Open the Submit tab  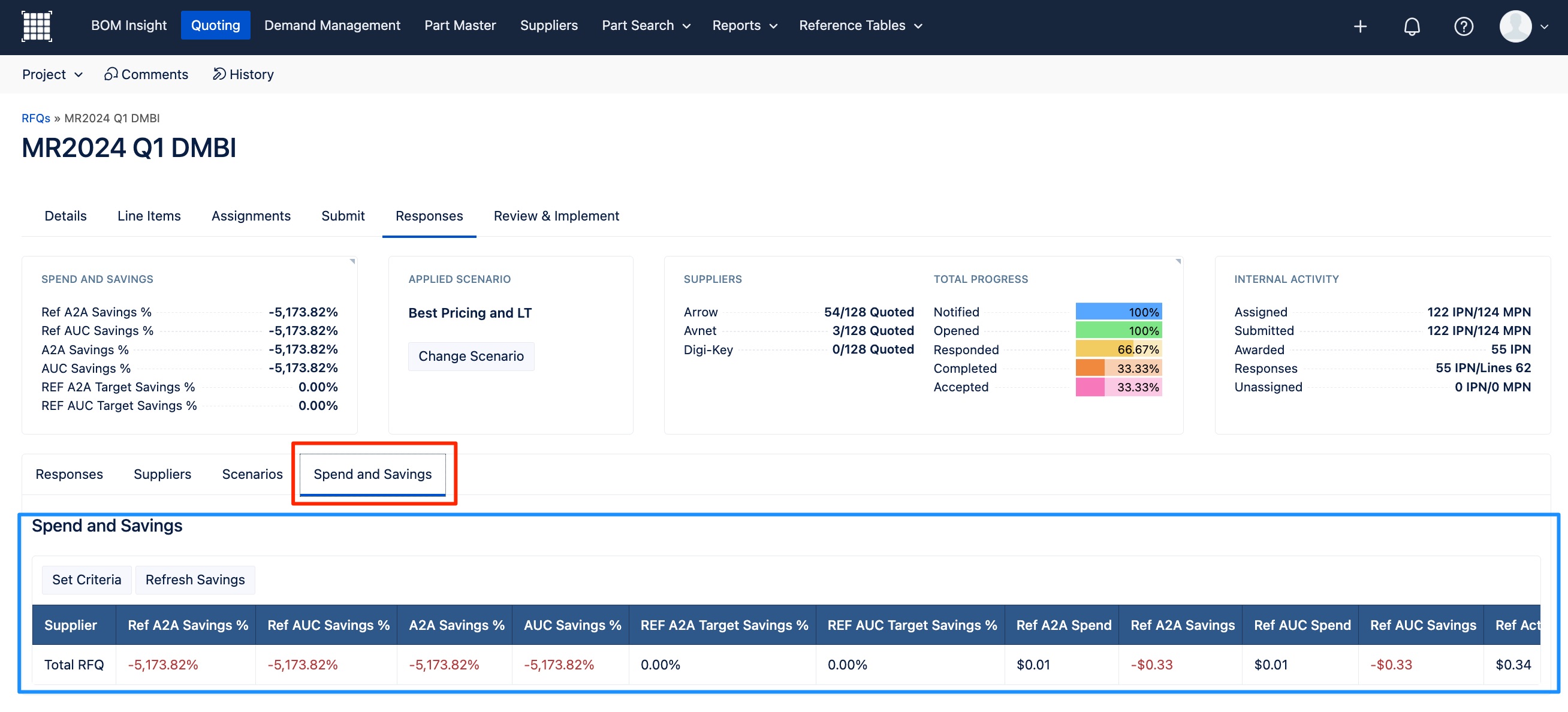click(343, 216)
